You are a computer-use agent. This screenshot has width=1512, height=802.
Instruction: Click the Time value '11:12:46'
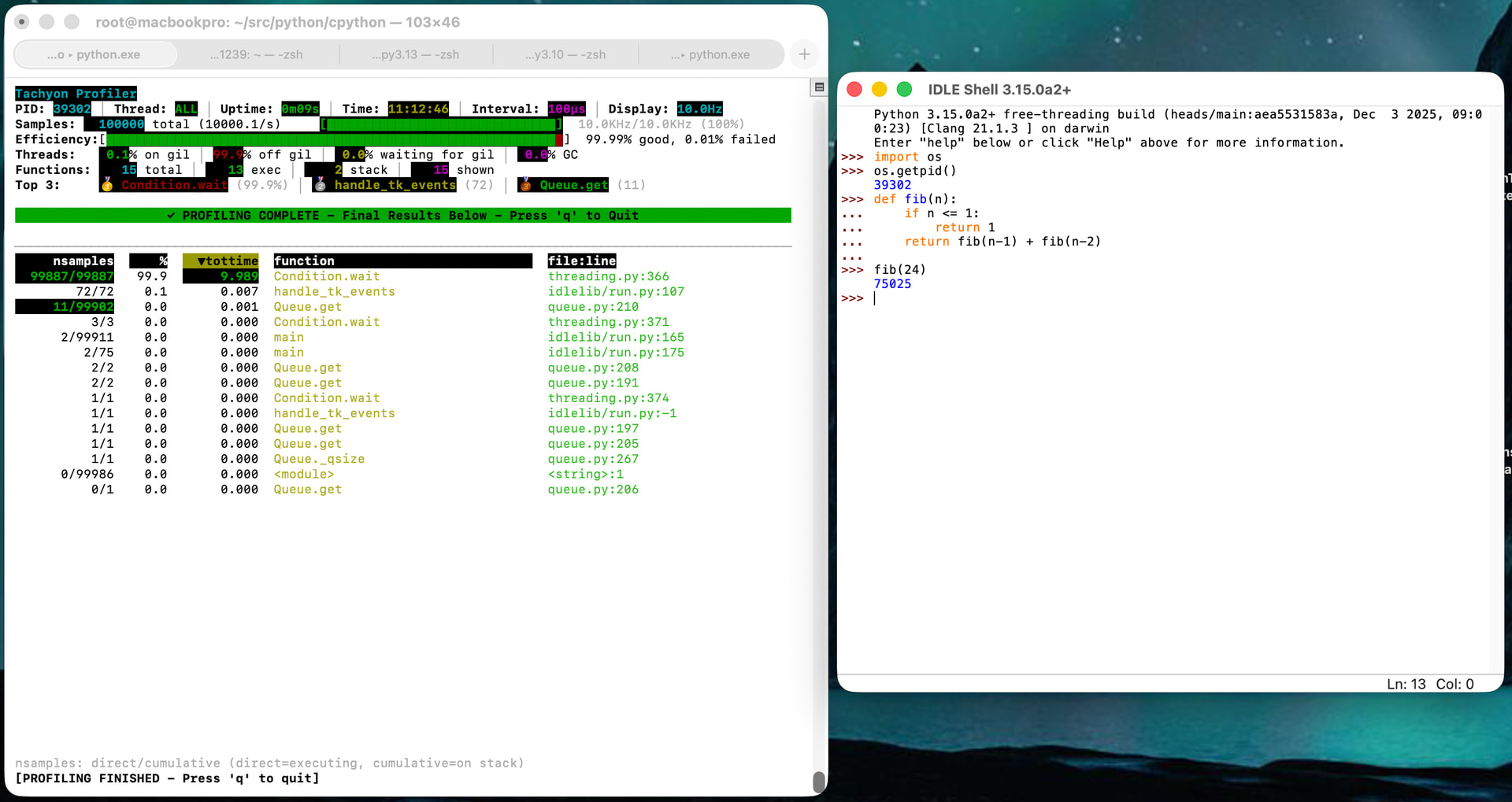coord(418,109)
